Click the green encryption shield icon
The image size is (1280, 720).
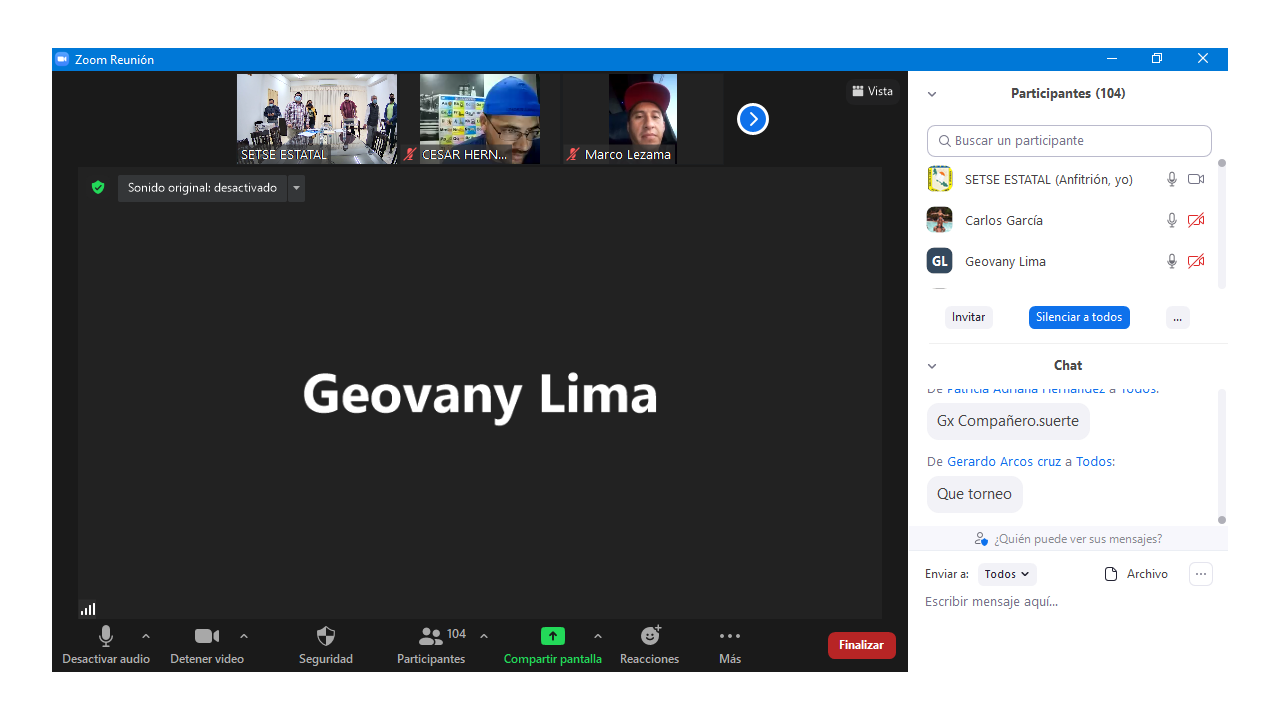(98, 187)
